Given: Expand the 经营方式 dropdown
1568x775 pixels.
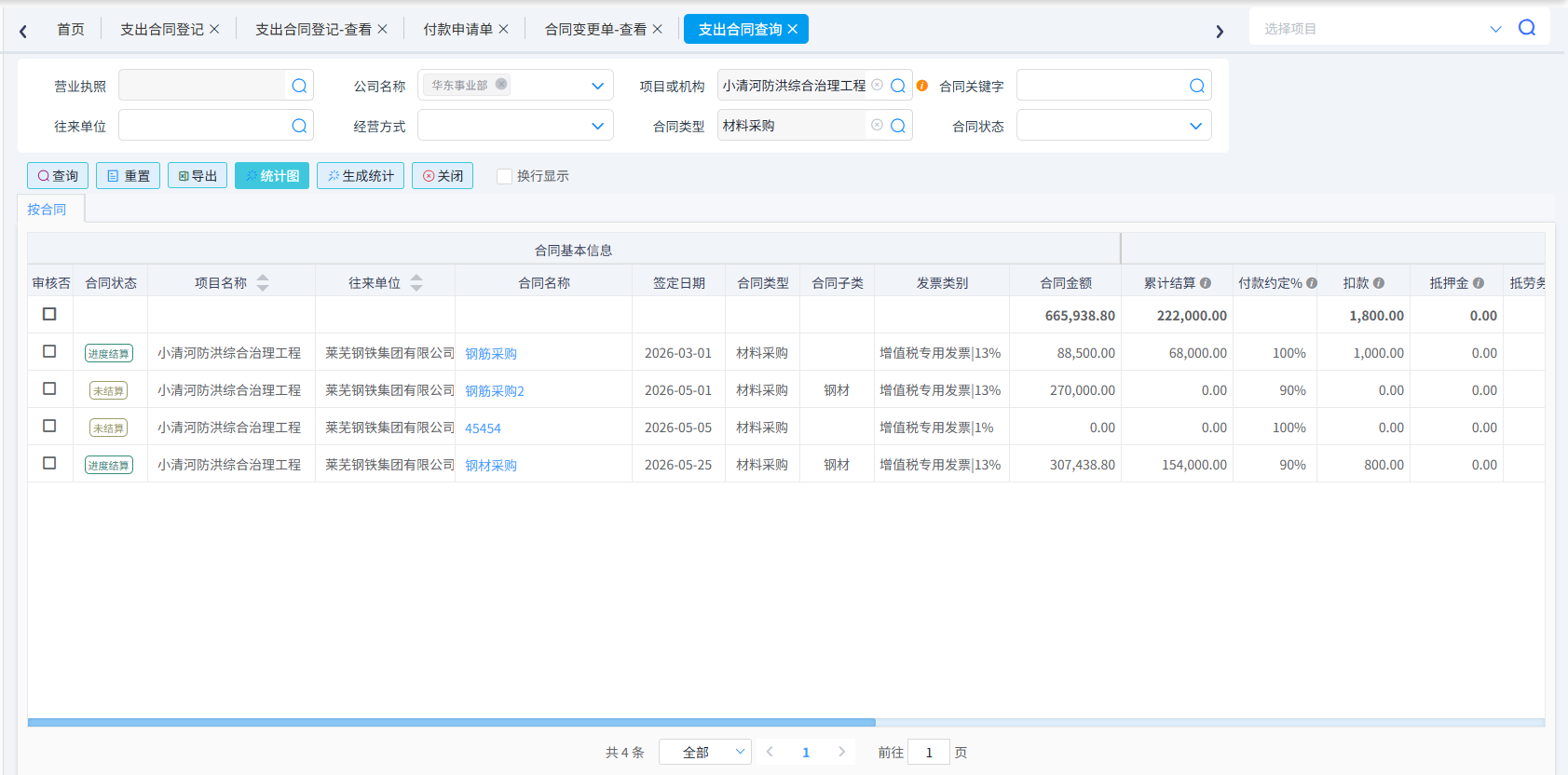Looking at the screenshot, I should click(598, 126).
